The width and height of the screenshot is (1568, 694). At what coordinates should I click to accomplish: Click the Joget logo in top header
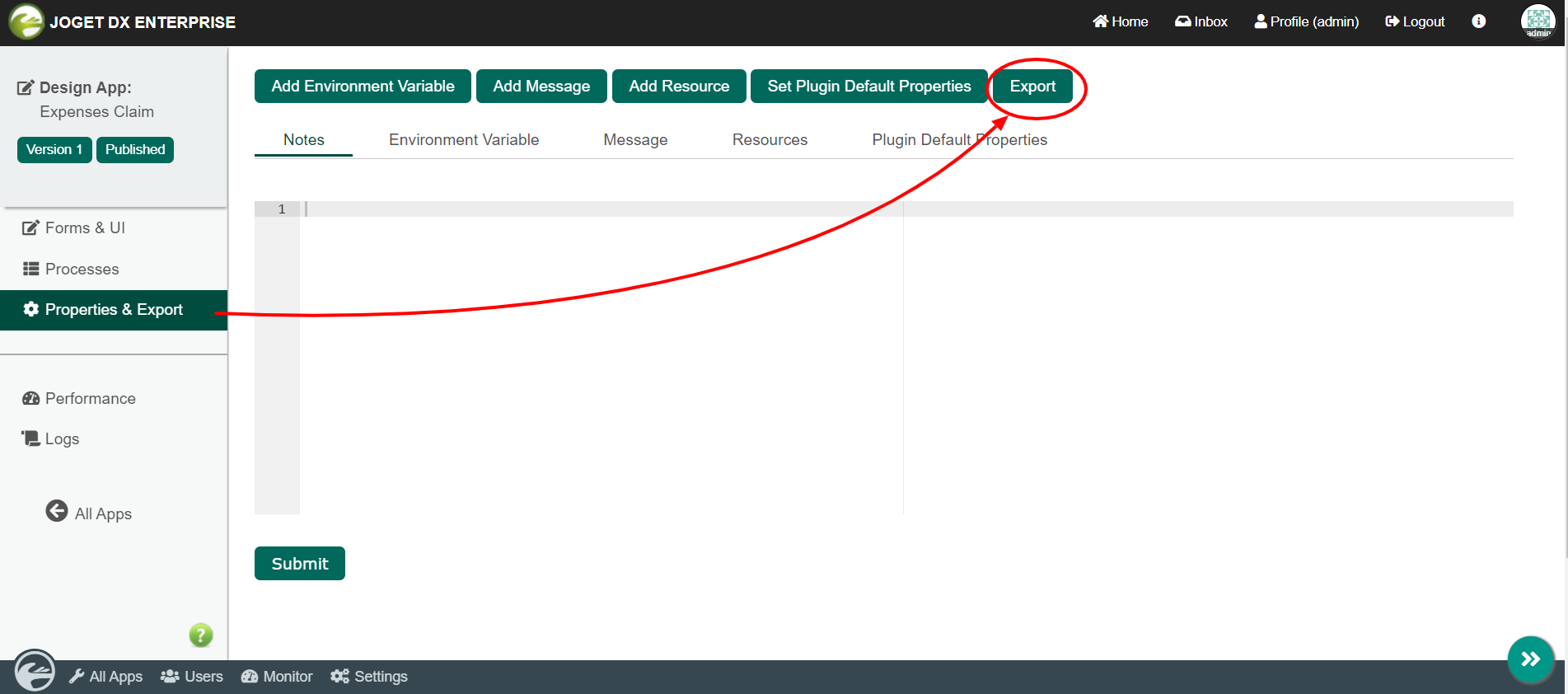click(26, 21)
